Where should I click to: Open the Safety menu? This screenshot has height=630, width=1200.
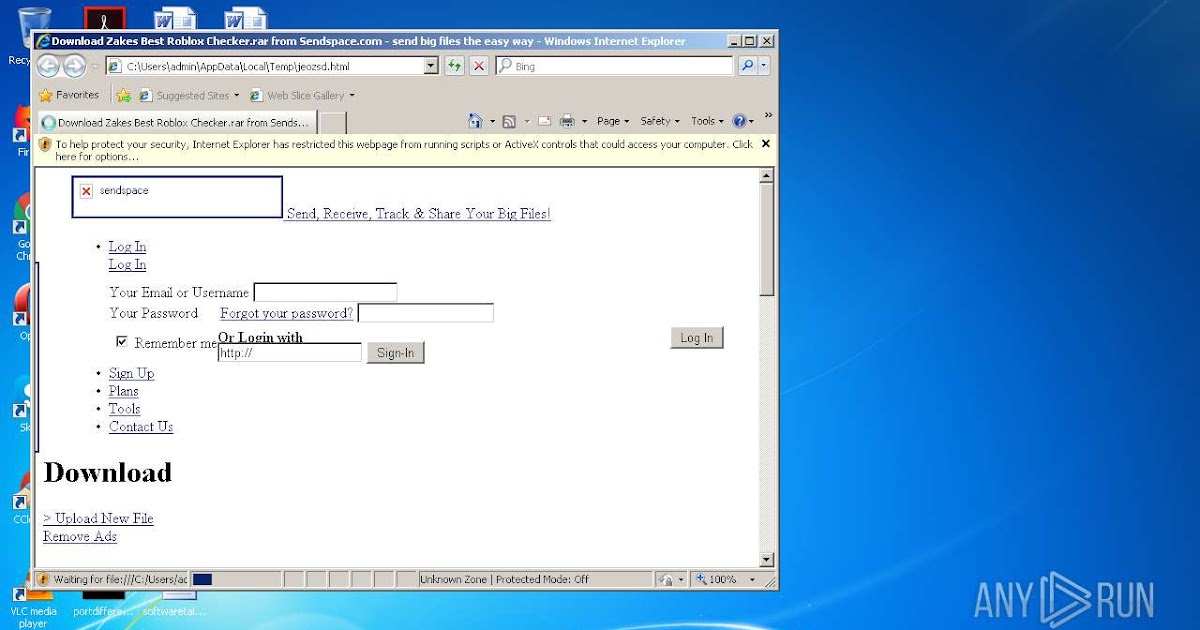coord(659,121)
